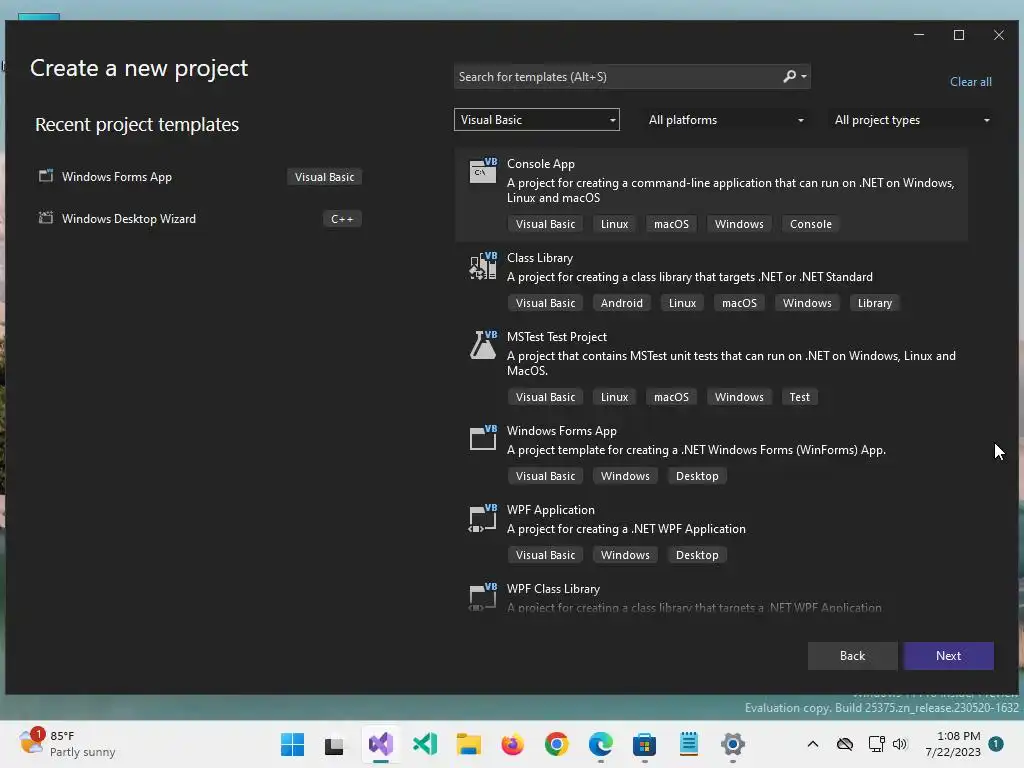Click the search magnifier icon
The height and width of the screenshot is (768, 1024).
790,76
